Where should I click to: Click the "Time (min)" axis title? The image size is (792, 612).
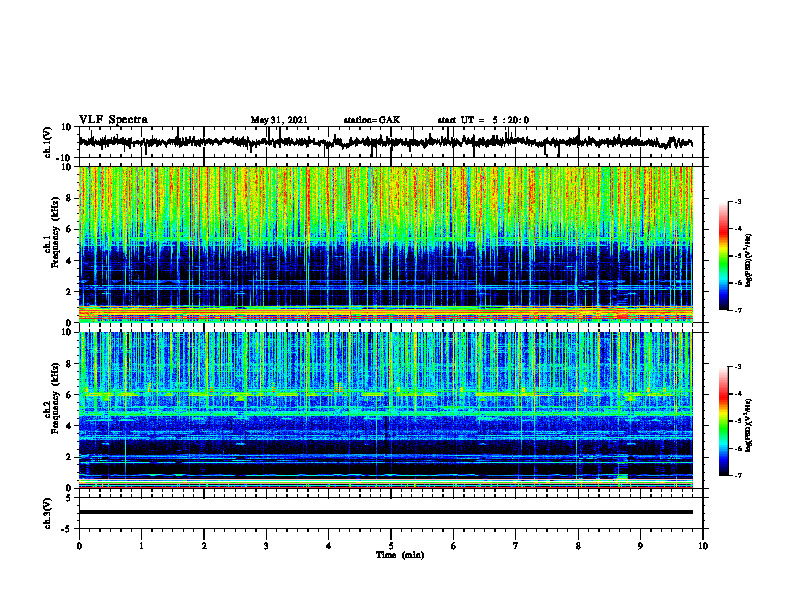point(400,555)
